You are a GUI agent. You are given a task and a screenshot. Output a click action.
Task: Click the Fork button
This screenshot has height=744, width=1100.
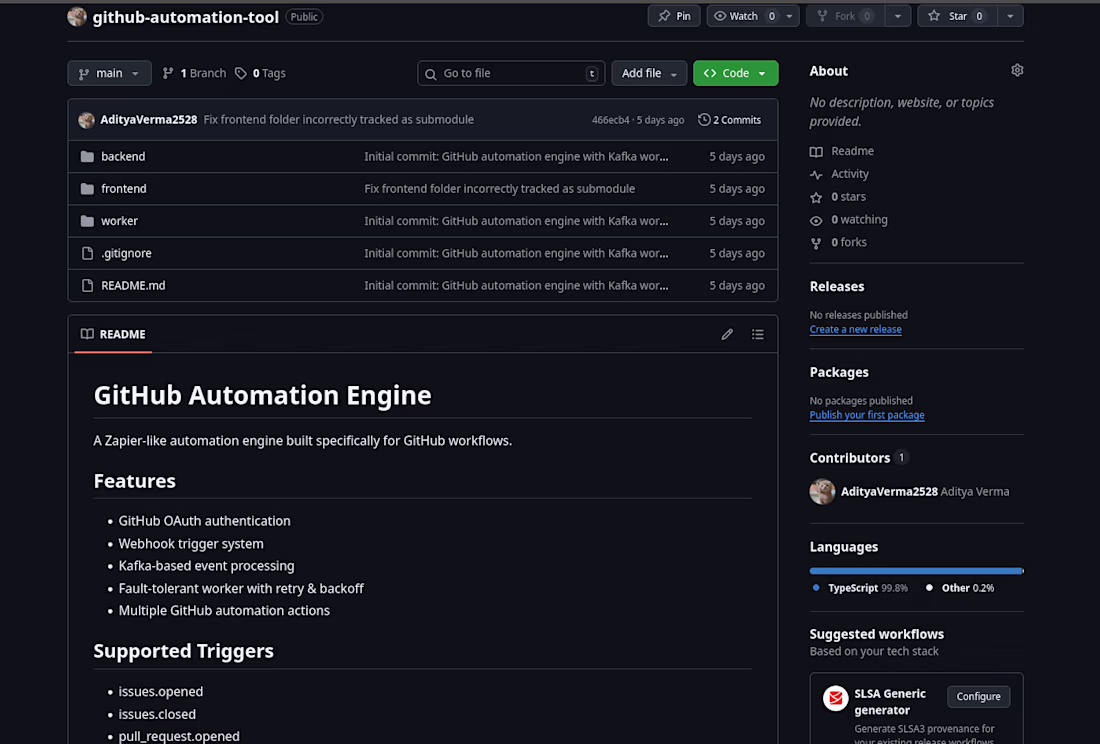coord(845,15)
